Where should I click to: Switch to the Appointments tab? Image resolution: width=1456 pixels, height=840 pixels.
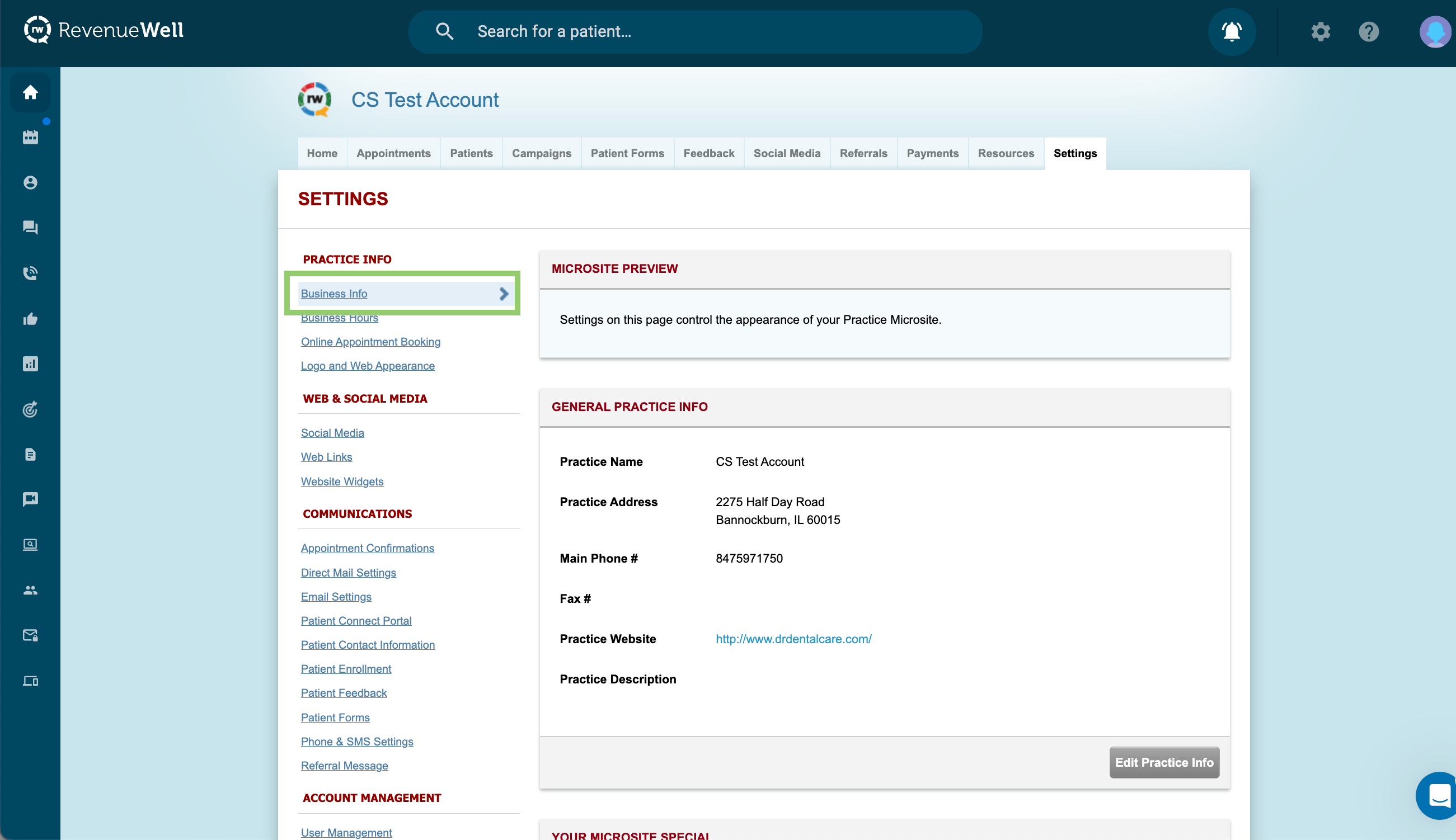pos(393,153)
